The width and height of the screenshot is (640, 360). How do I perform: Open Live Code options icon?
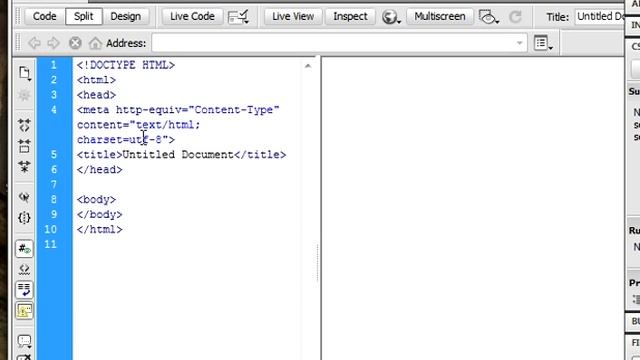(238, 17)
